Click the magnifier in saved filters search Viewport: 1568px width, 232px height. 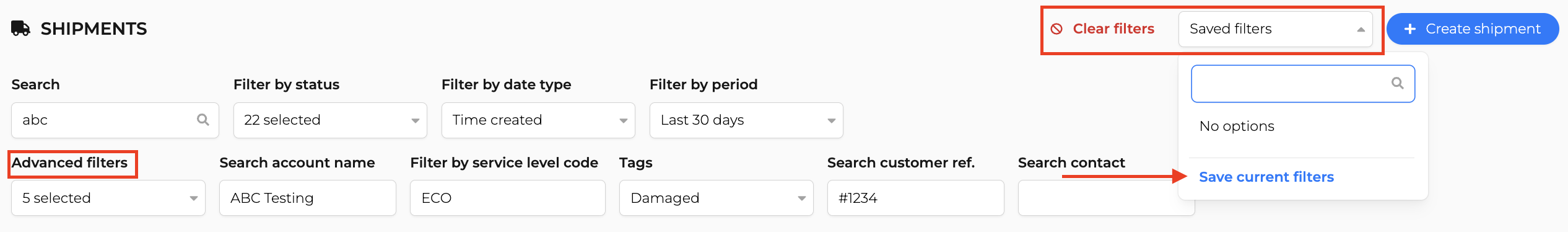pos(1398,83)
